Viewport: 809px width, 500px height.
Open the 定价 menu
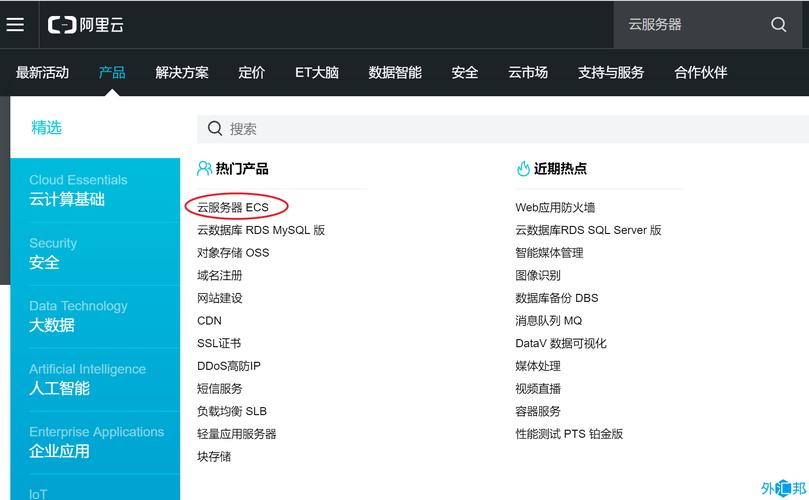[252, 72]
